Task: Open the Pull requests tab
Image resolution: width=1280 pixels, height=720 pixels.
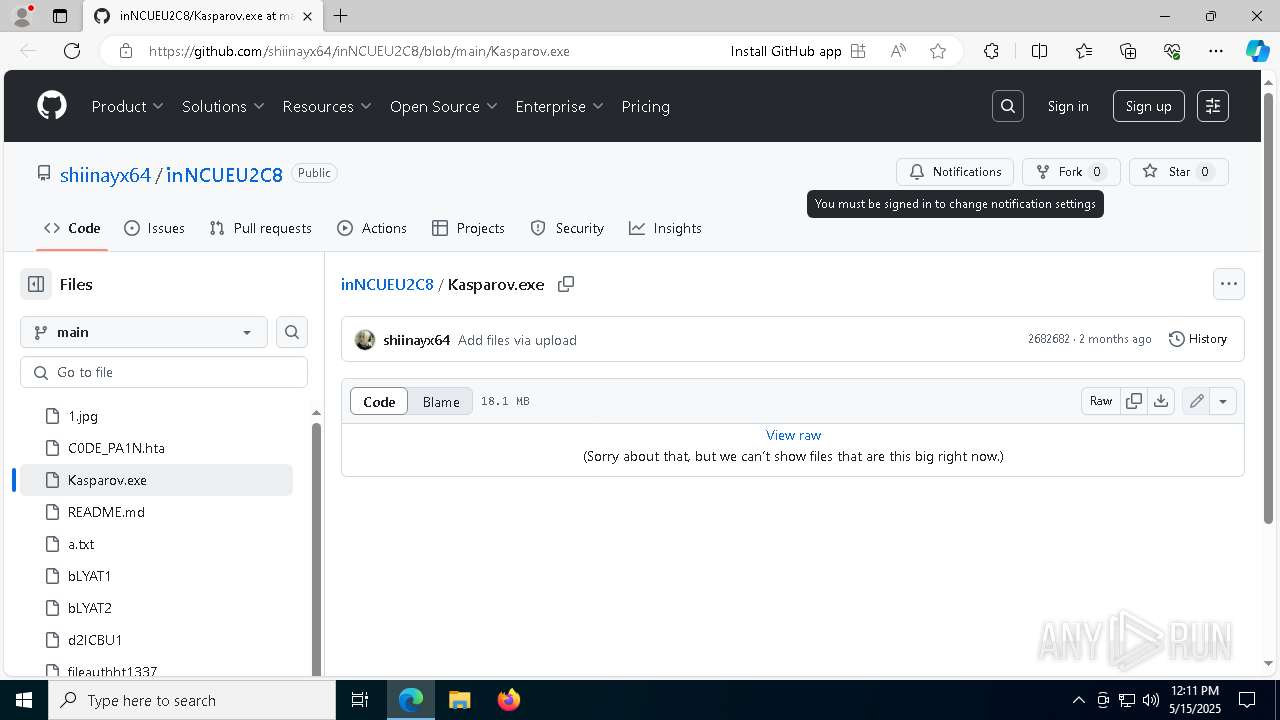Action: pyautogui.click(x=261, y=228)
